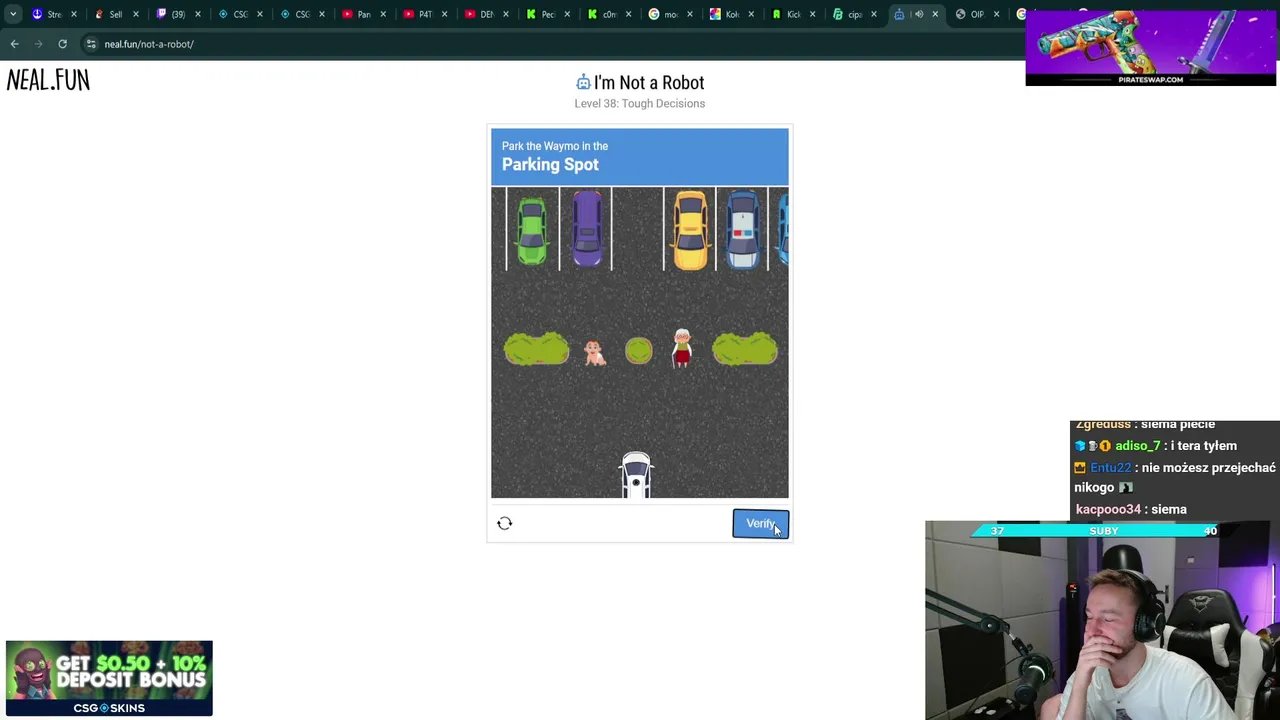Click the Verify button

pos(760,524)
